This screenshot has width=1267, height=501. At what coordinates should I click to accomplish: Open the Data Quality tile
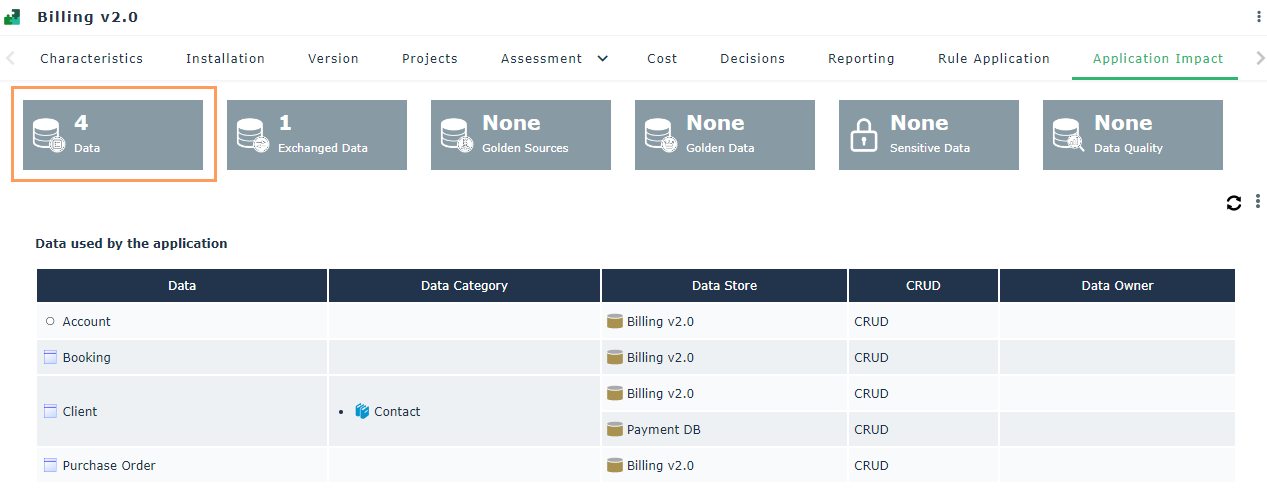[x=1133, y=135]
